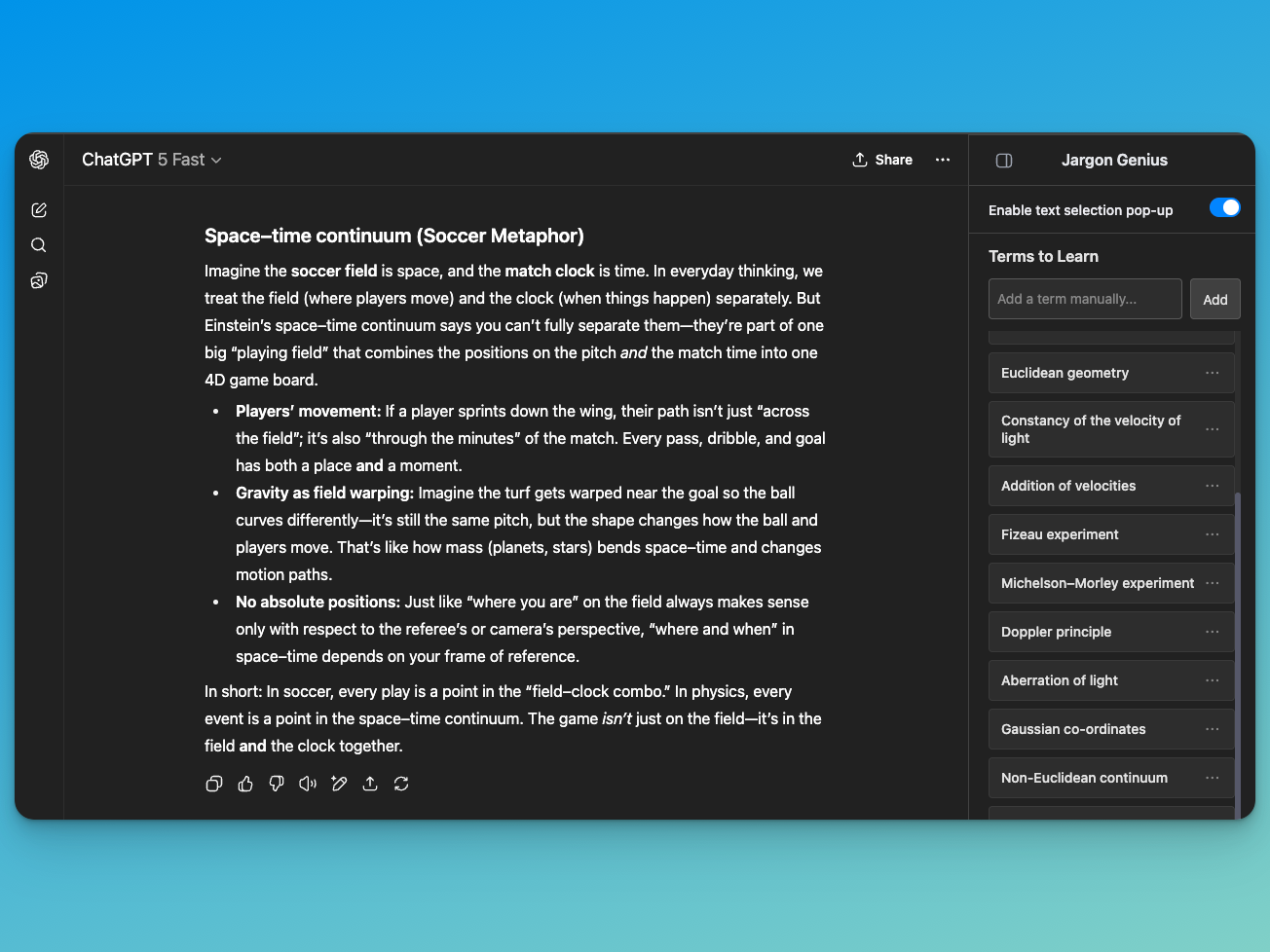The width and height of the screenshot is (1270, 952).
Task: Start a new chat with compose icon
Action: pyautogui.click(x=39, y=210)
